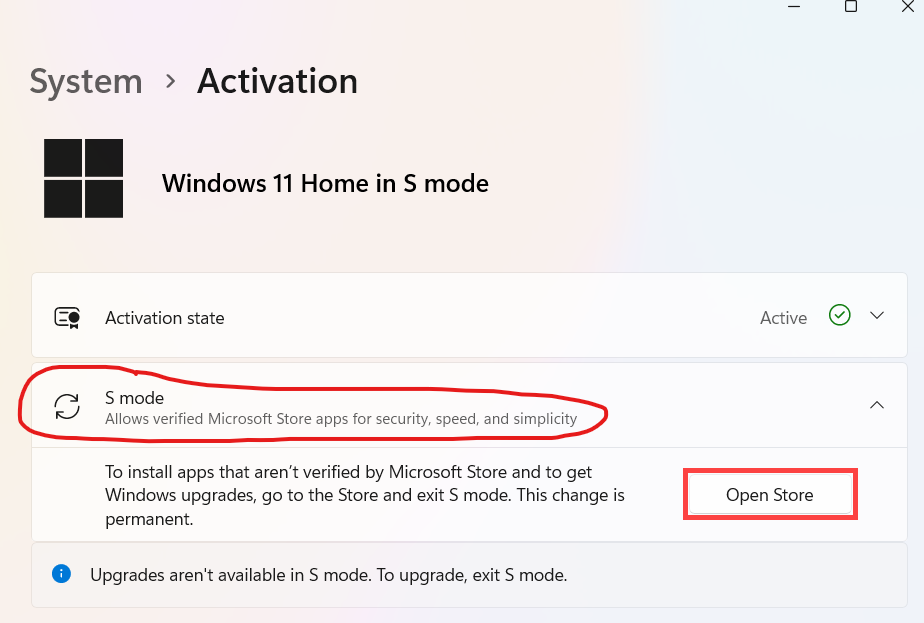Collapse the S mode section chevron

(877, 405)
